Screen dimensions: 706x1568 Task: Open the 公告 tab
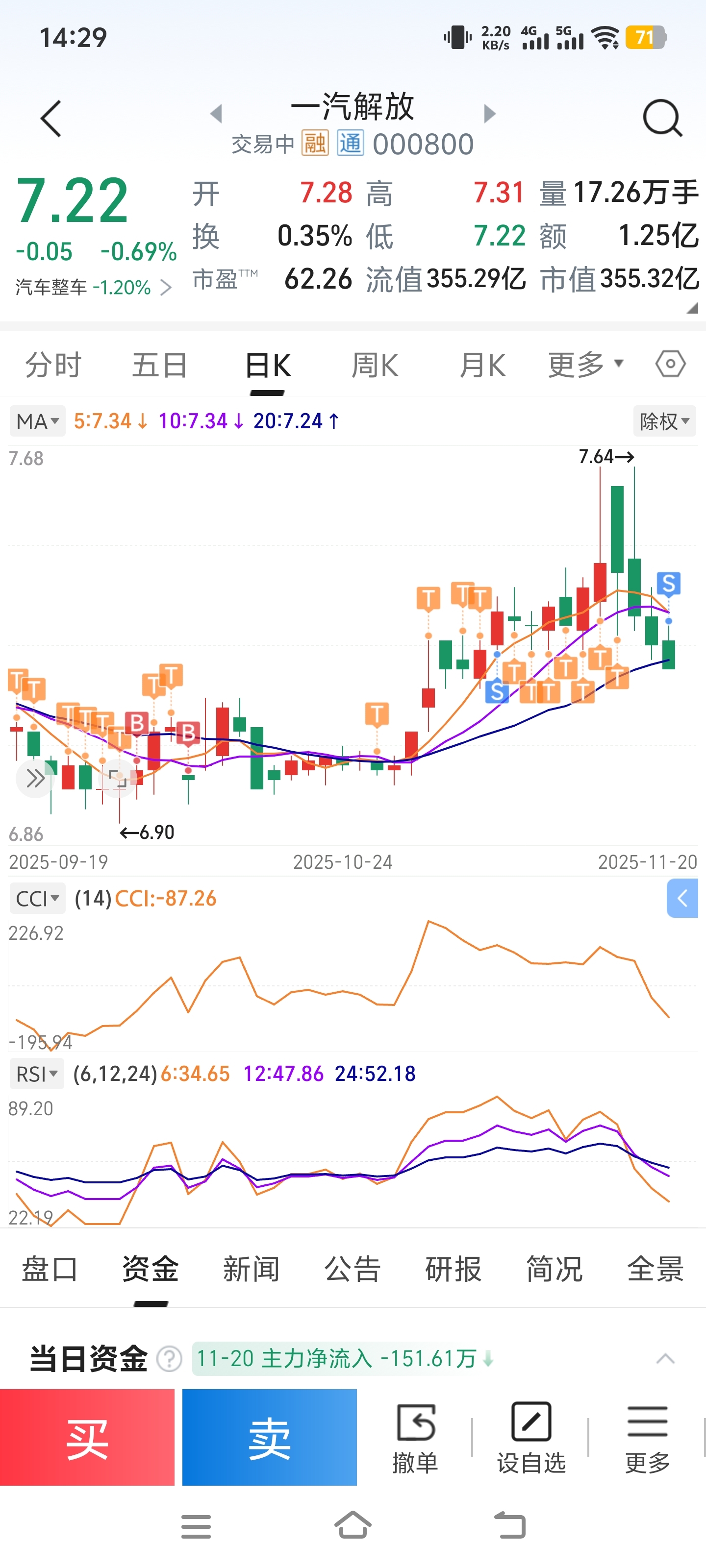tap(353, 1269)
